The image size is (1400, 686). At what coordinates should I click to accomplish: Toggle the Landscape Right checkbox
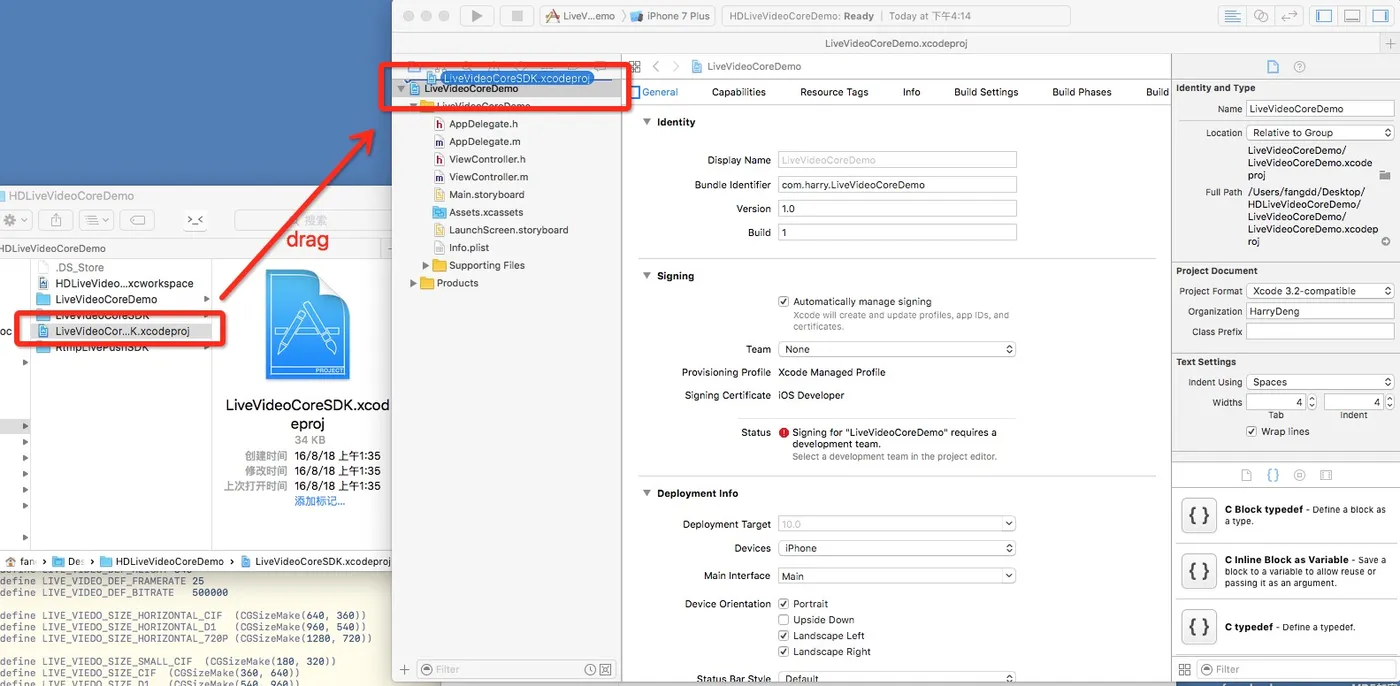tap(784, 652)
